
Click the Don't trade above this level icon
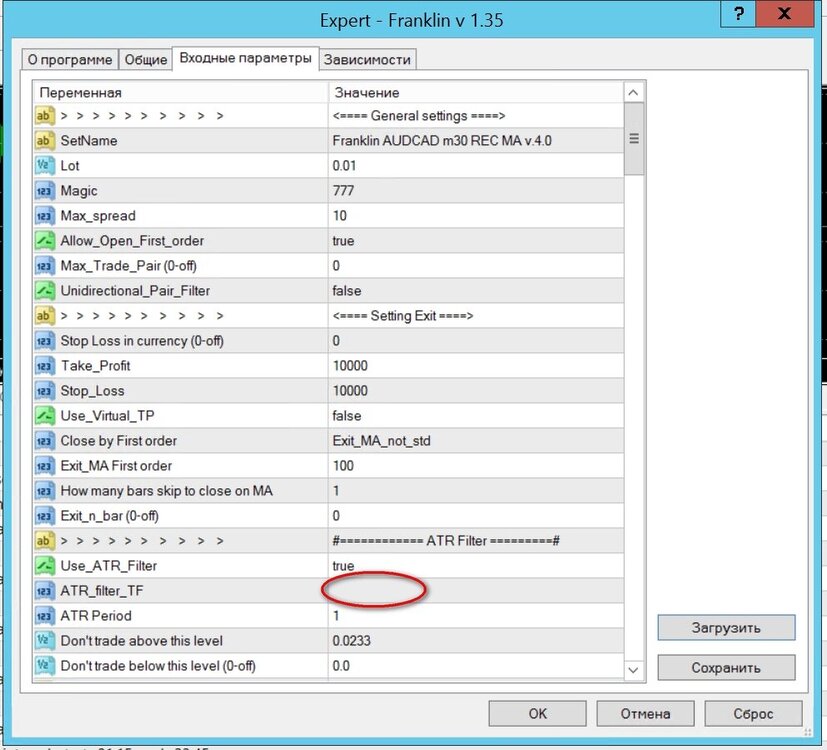tap(44, 641)
